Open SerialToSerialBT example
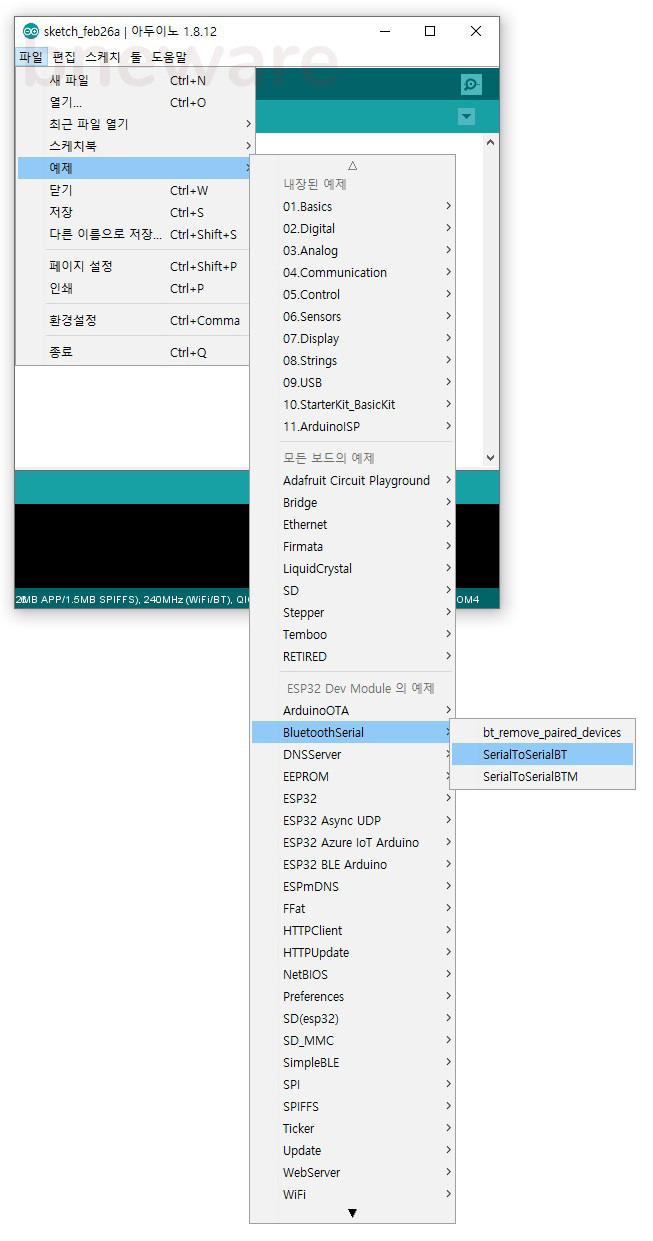This screenshot has width=653, height=1241. 543,754
